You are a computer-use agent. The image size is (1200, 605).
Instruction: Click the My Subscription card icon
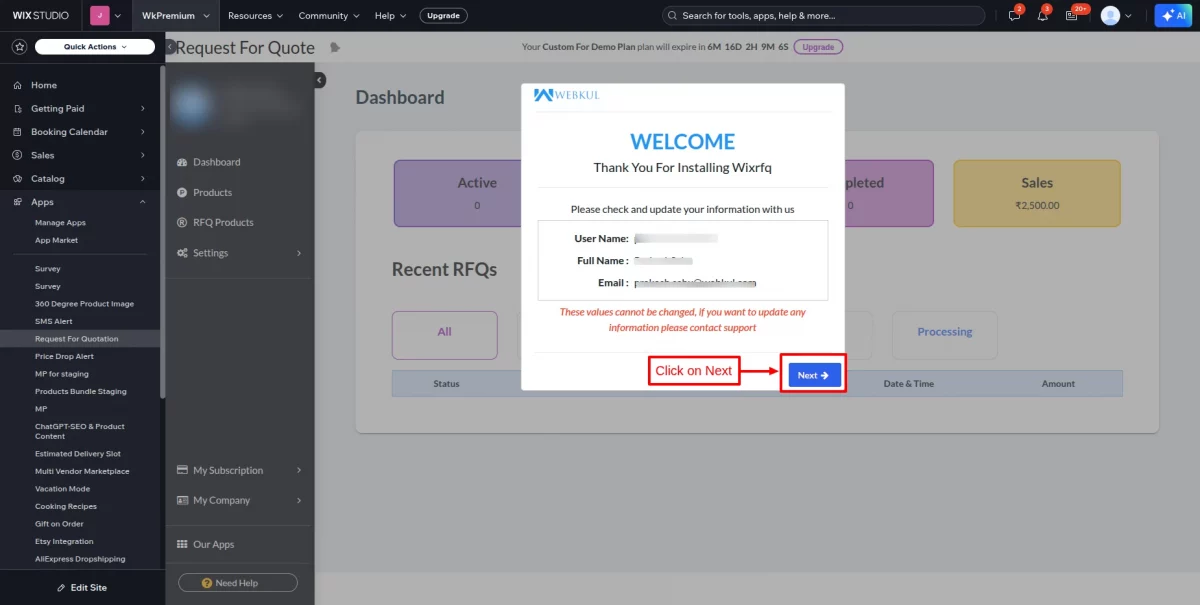pyautogui.click(x=183, y=470)
